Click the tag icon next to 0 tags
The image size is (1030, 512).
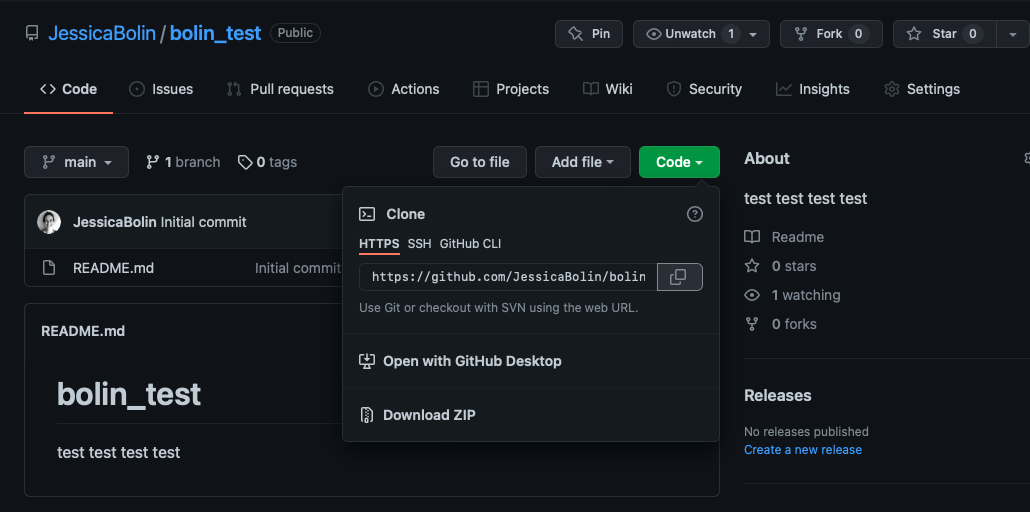point(244,162)
